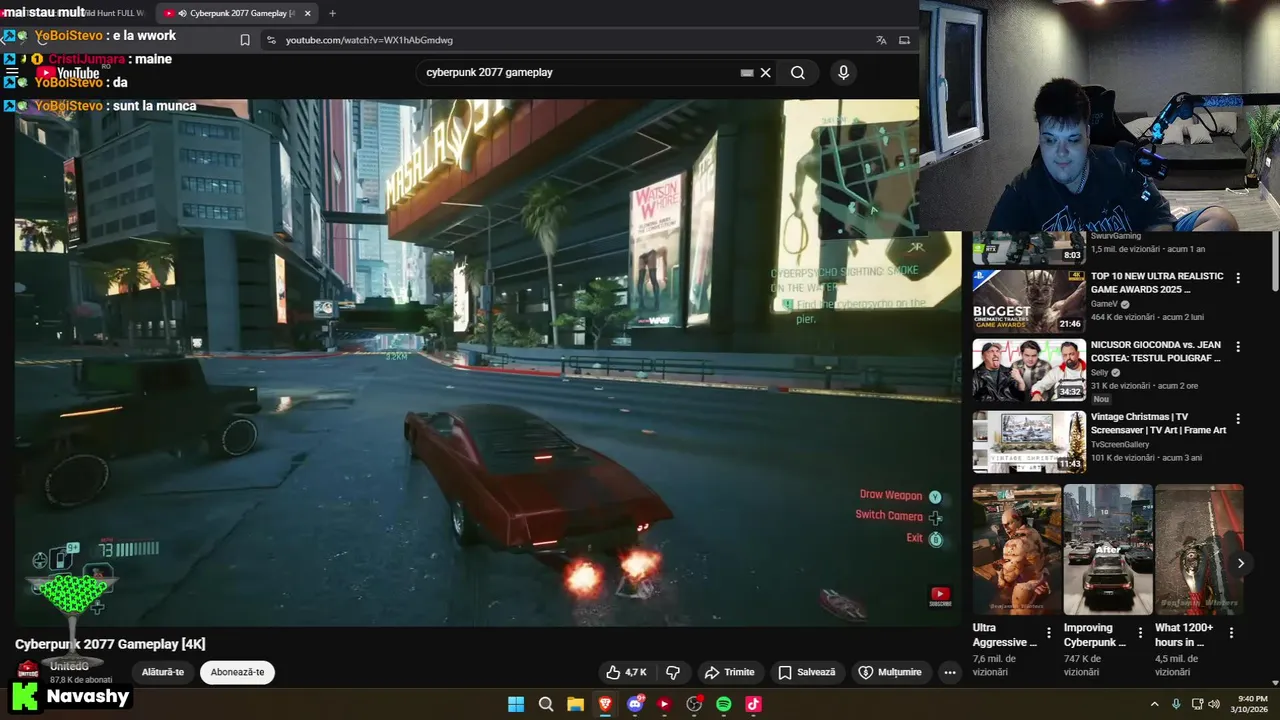
Task: Open the OBS Studio taskbar icon
Action: tap(694, 704)
